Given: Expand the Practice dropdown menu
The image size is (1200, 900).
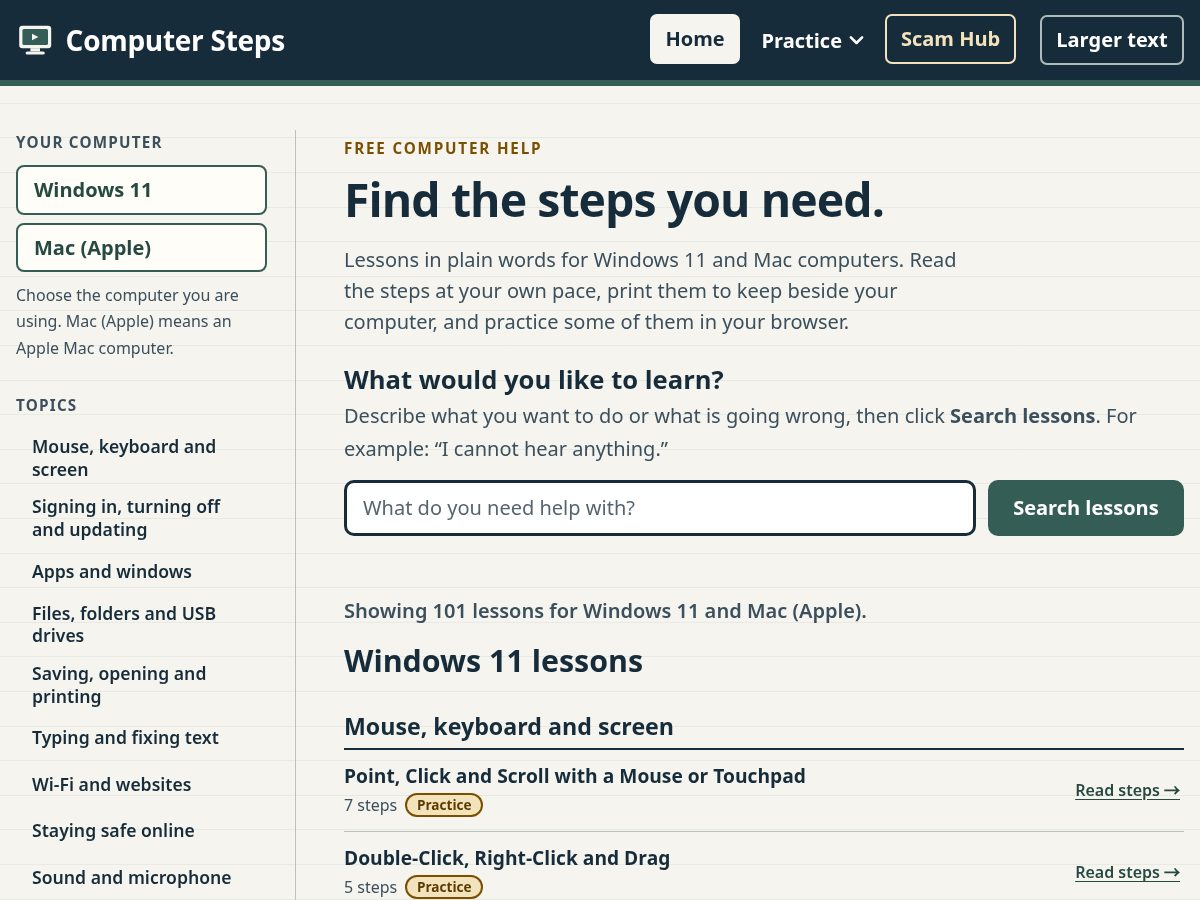Looking at the screenshot, I should (x=812, y=40).
